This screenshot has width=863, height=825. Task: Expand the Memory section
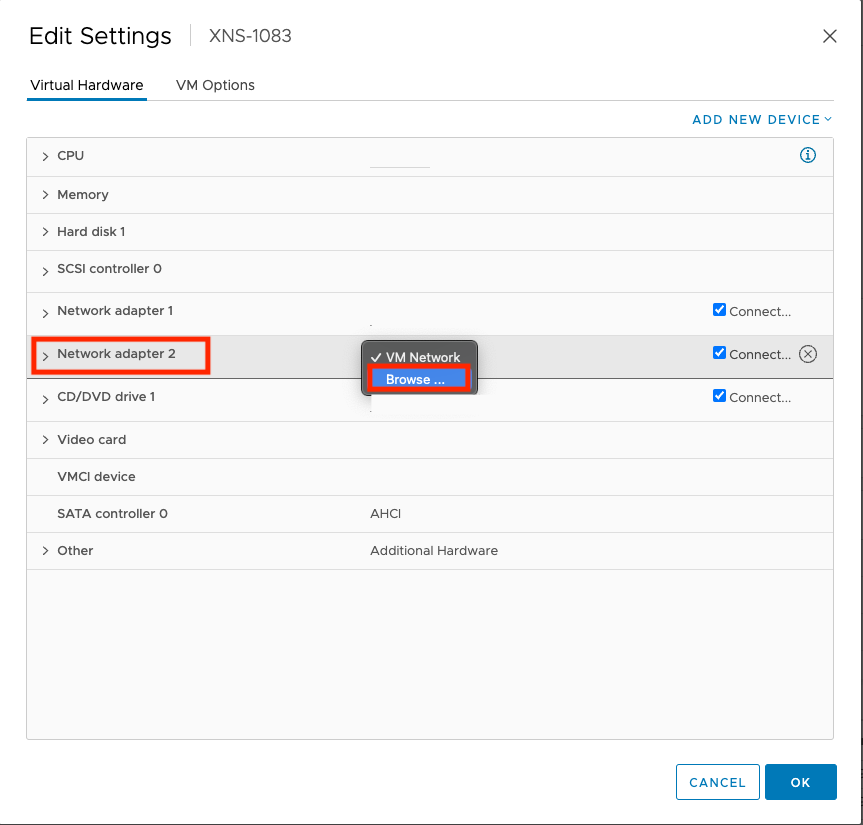tap(45, 194)
